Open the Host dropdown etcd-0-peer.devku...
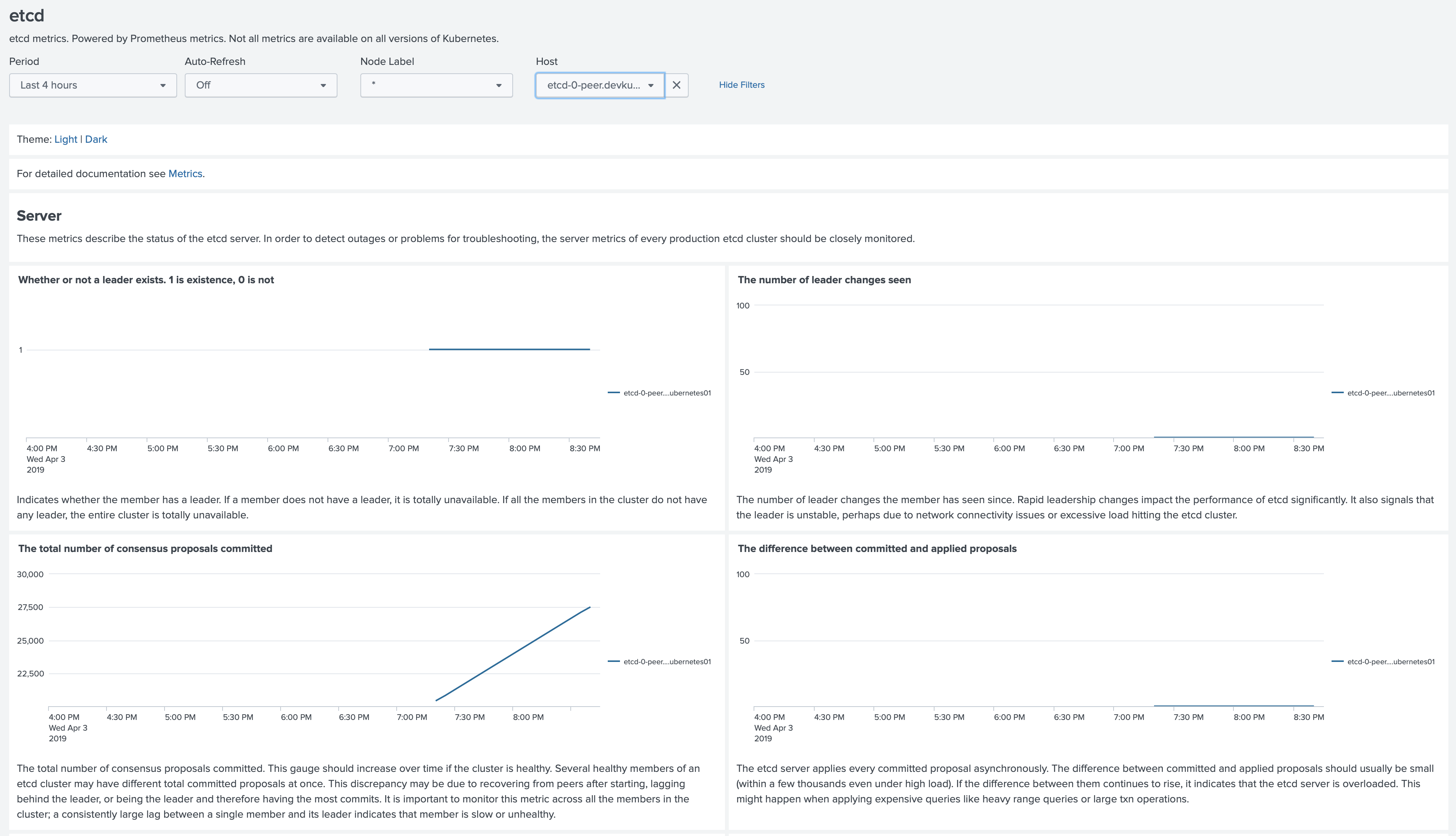This screenshot has height=836, width=1456. 600,85
